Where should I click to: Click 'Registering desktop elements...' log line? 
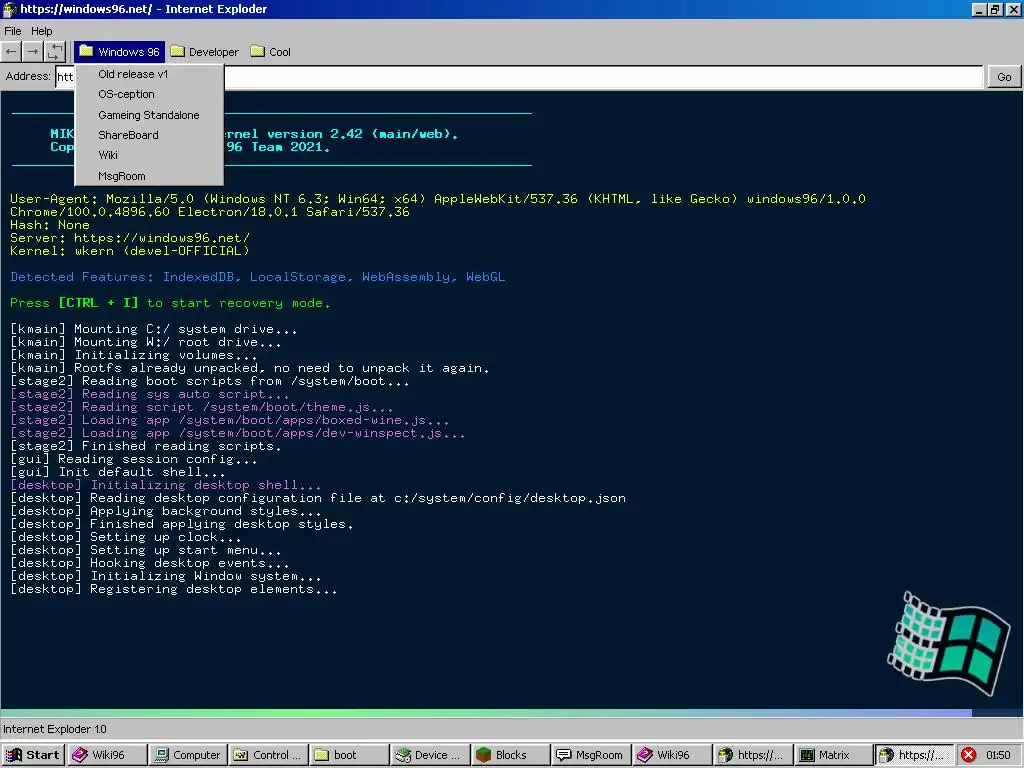pyautogui.click(x=174, y=589)
